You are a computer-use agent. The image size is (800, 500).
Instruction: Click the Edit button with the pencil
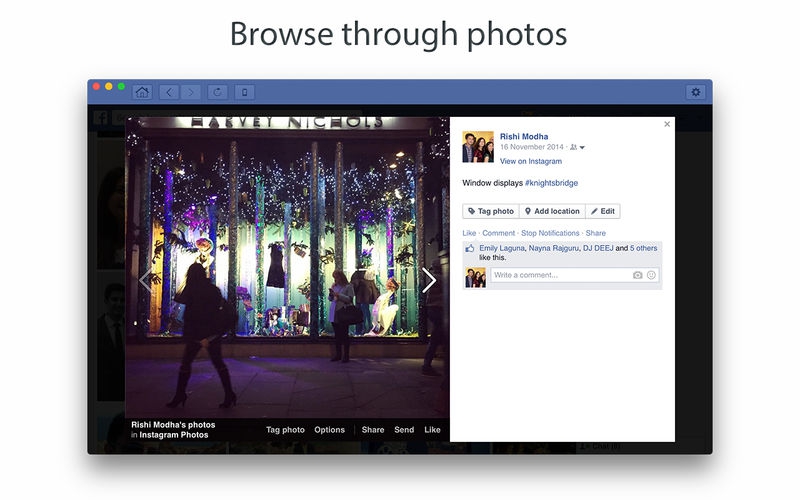click(x=603, y=211)
